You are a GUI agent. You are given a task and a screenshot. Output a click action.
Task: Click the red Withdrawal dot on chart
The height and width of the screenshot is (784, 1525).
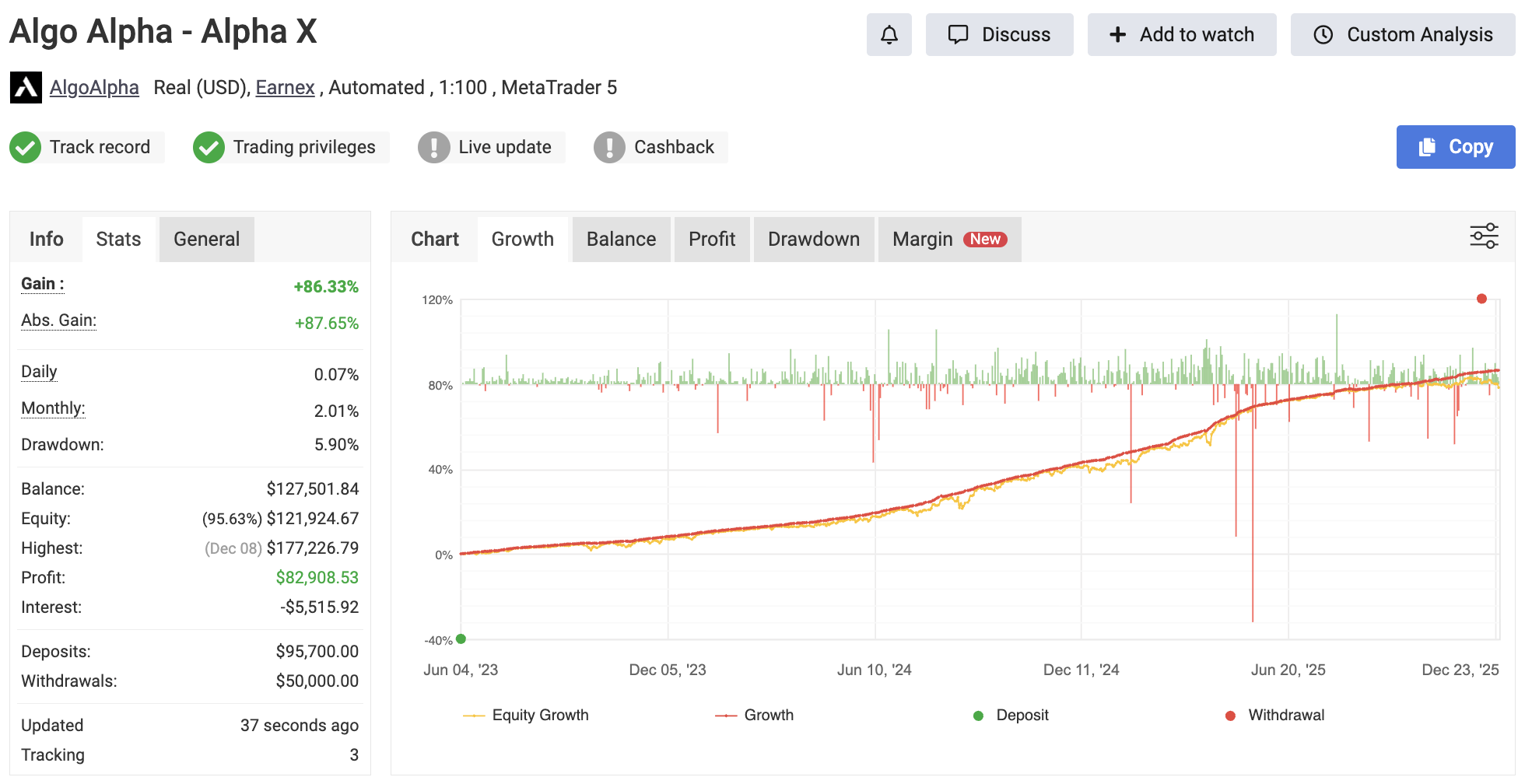(x=1481, y=299)
